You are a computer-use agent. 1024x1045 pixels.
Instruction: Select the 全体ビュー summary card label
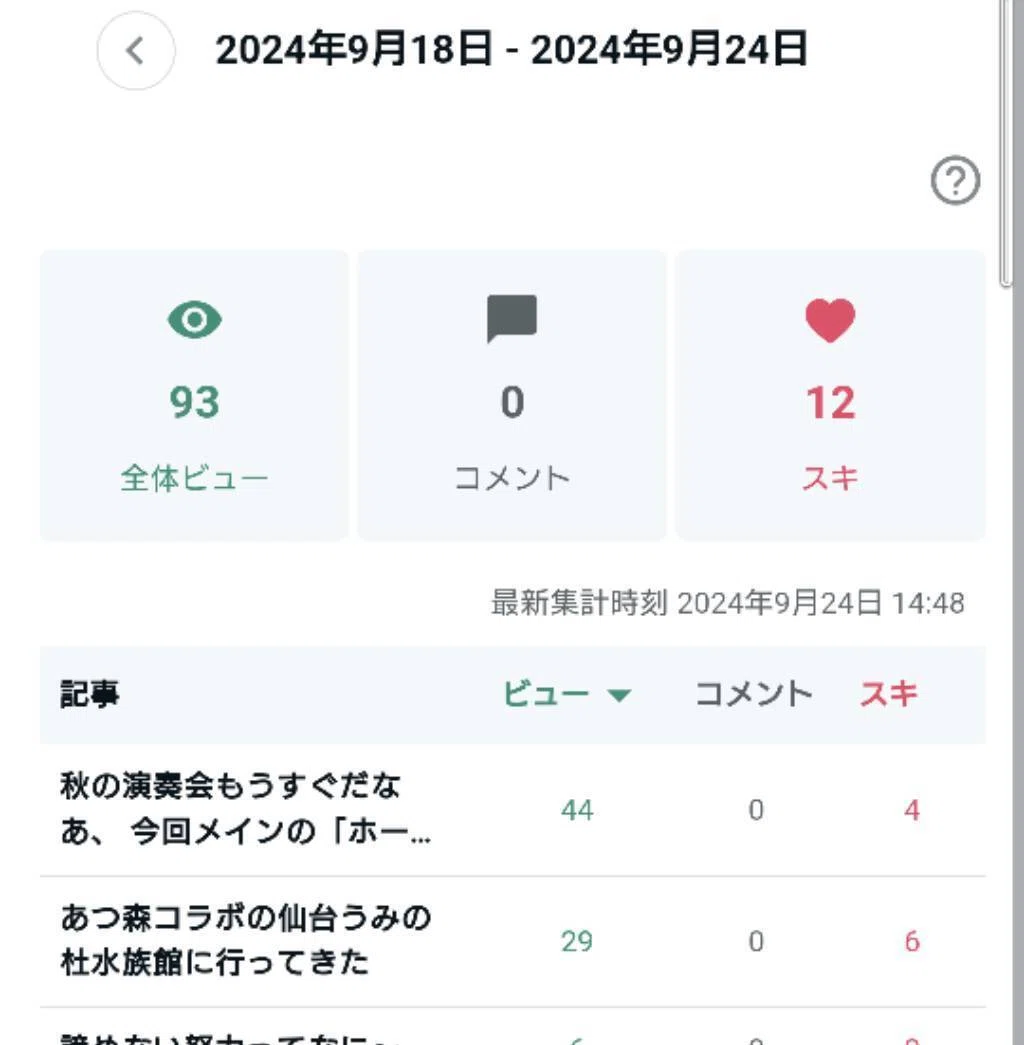(x=195, y=478)
